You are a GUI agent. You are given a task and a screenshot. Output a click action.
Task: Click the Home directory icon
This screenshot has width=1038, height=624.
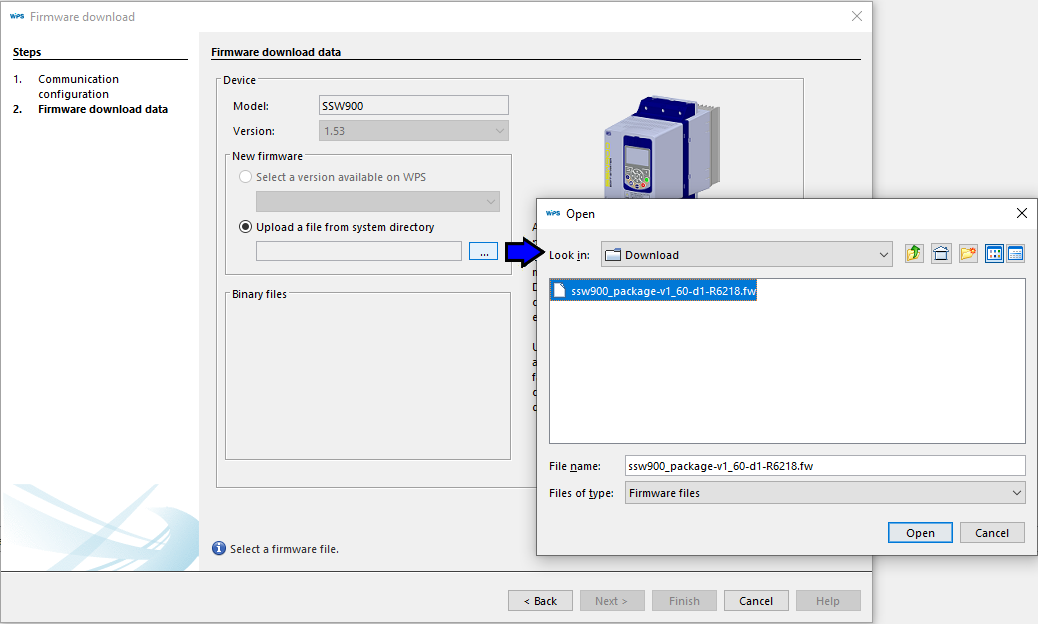pos(941,254)
